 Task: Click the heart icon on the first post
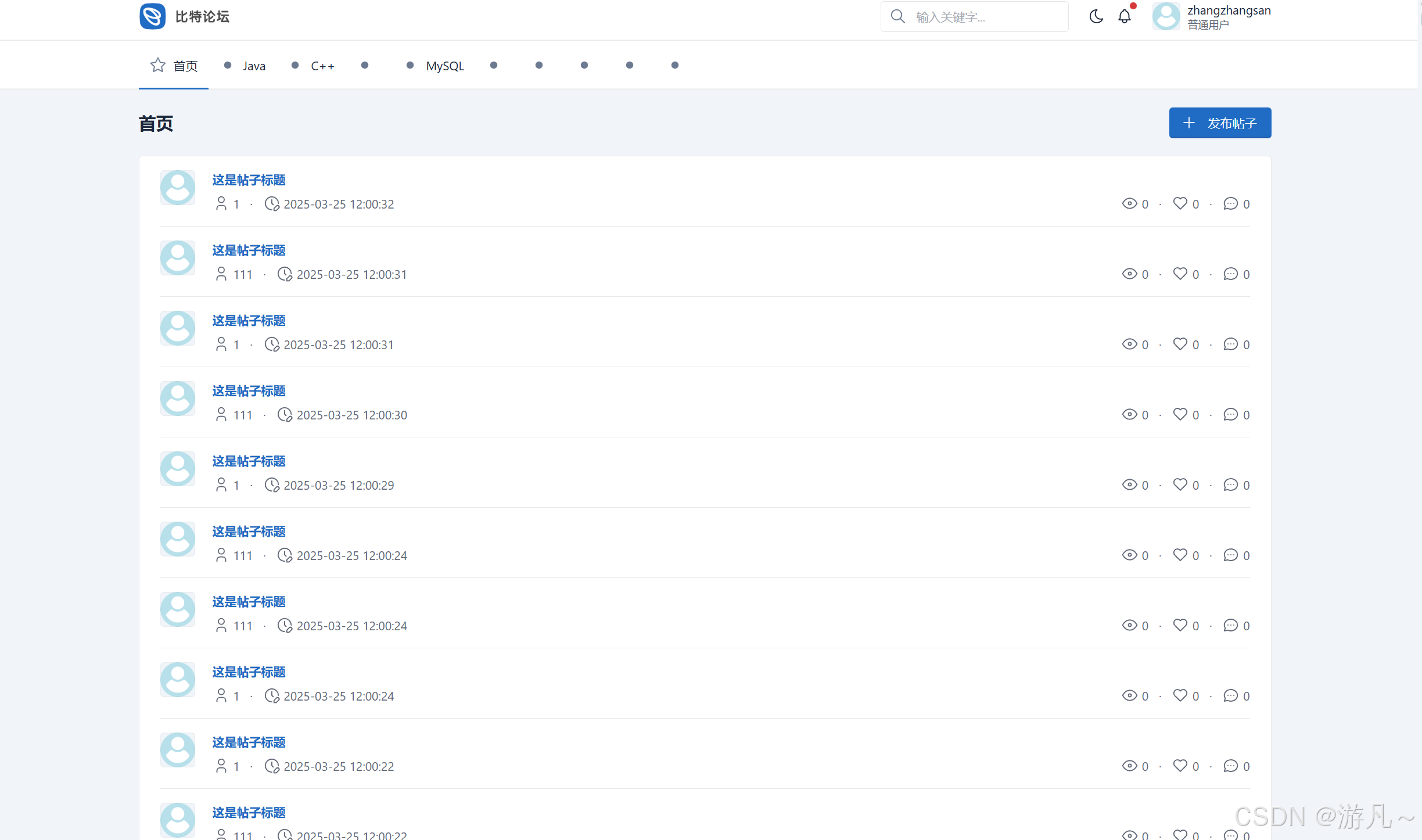click(x=1180, y=203)
